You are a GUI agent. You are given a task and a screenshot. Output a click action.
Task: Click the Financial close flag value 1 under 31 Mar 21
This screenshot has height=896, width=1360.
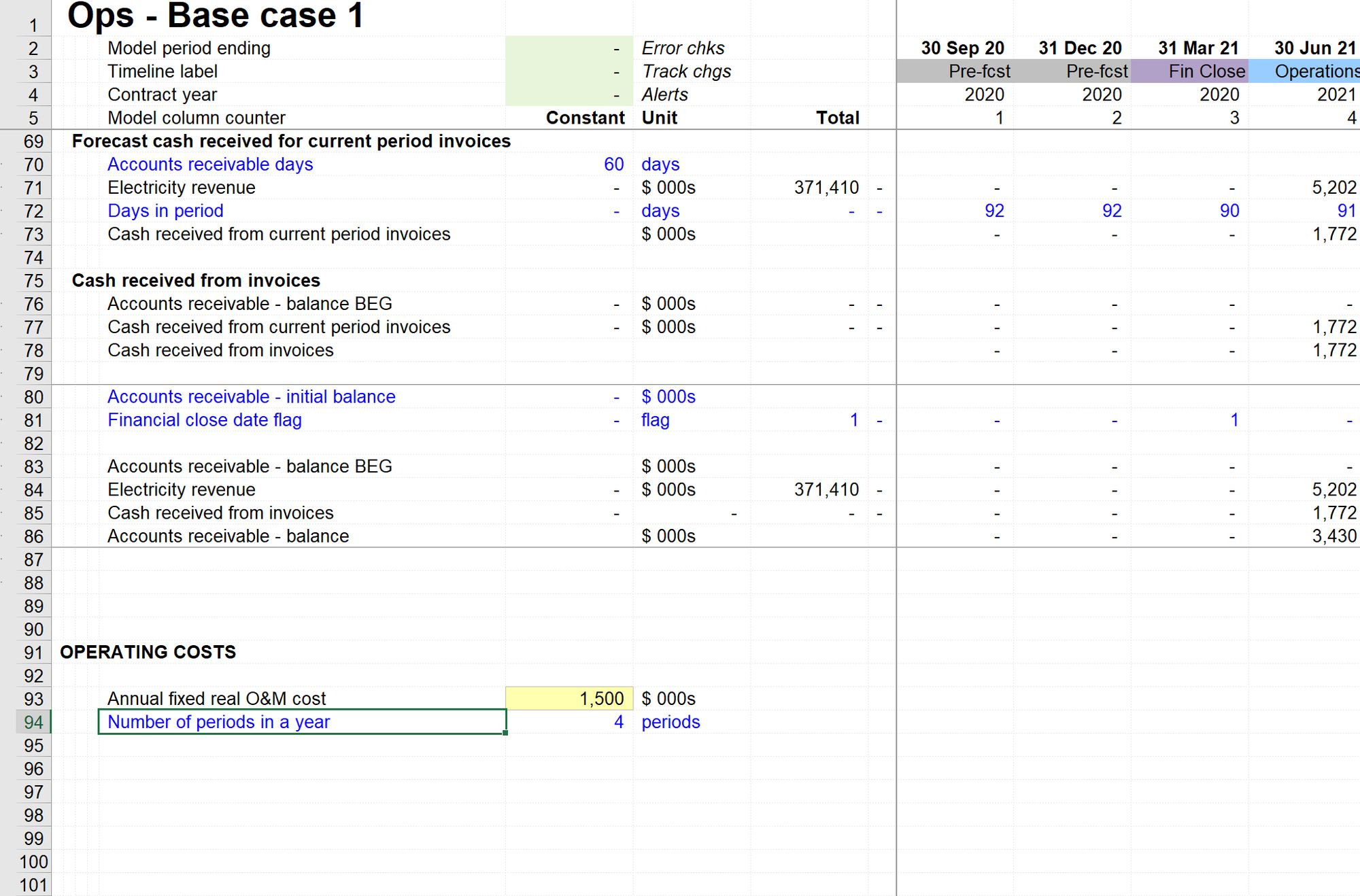tap(1234, 420)
